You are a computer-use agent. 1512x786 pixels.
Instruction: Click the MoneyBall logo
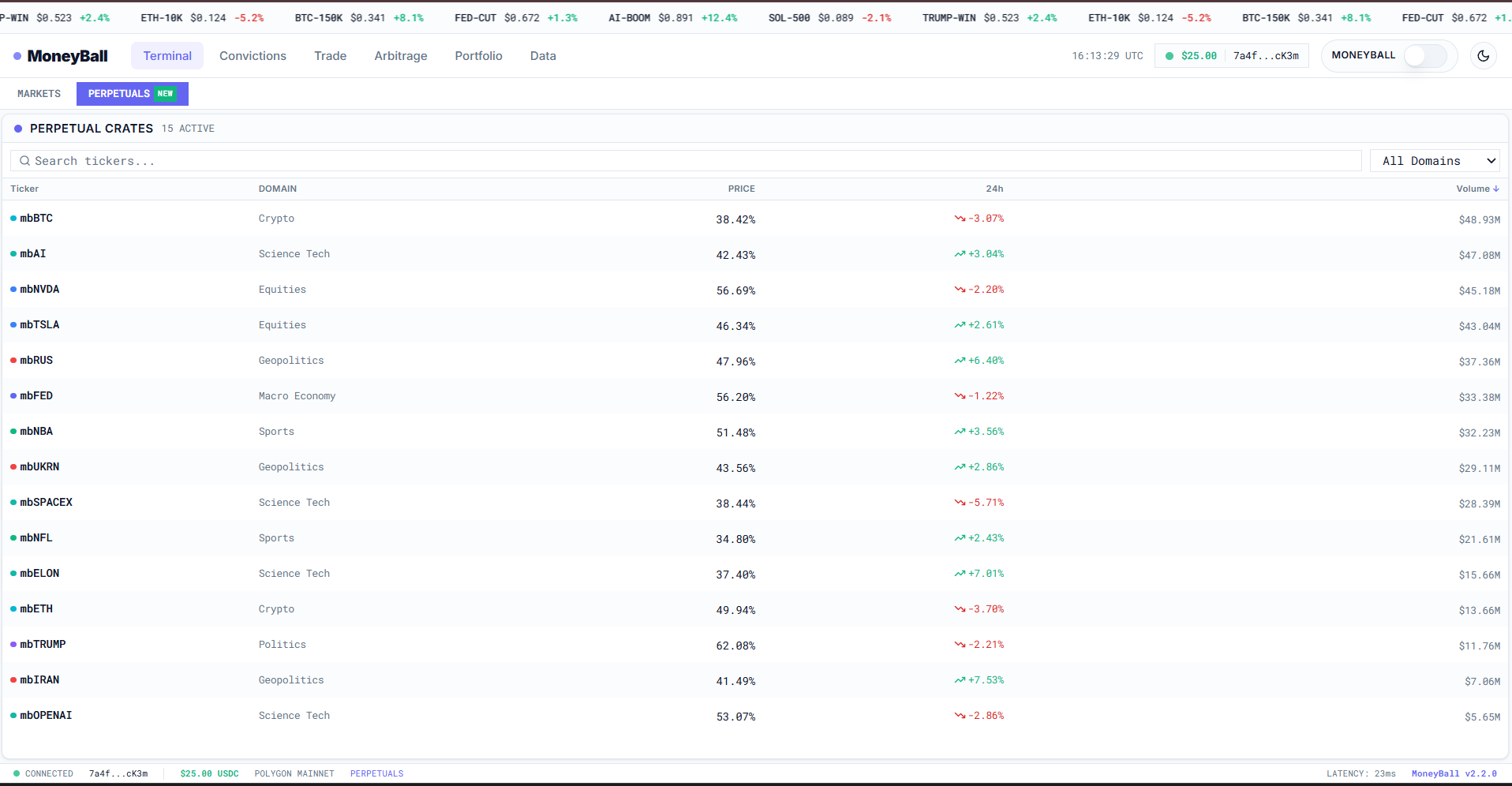click(x=61, y=56)
